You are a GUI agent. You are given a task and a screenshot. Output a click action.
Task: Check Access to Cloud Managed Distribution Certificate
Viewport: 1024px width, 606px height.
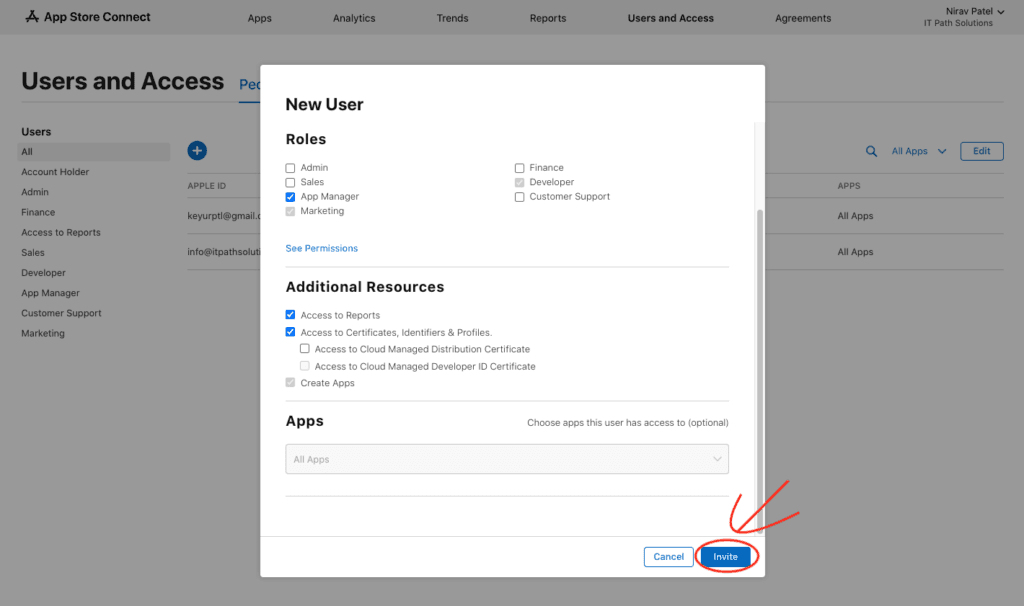305,349
